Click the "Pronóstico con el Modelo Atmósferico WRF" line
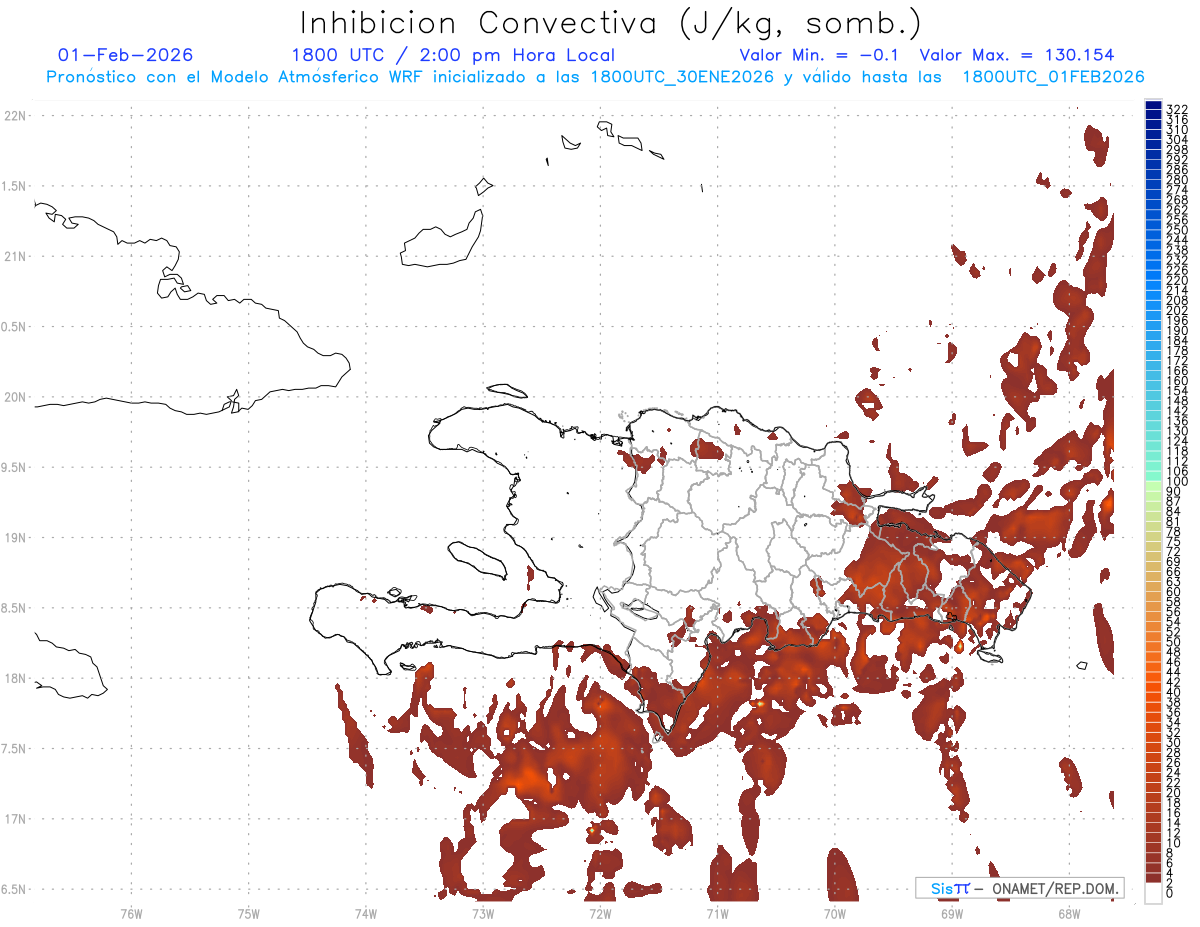The width and height of the screenshot is (1200, 927). 595,77
